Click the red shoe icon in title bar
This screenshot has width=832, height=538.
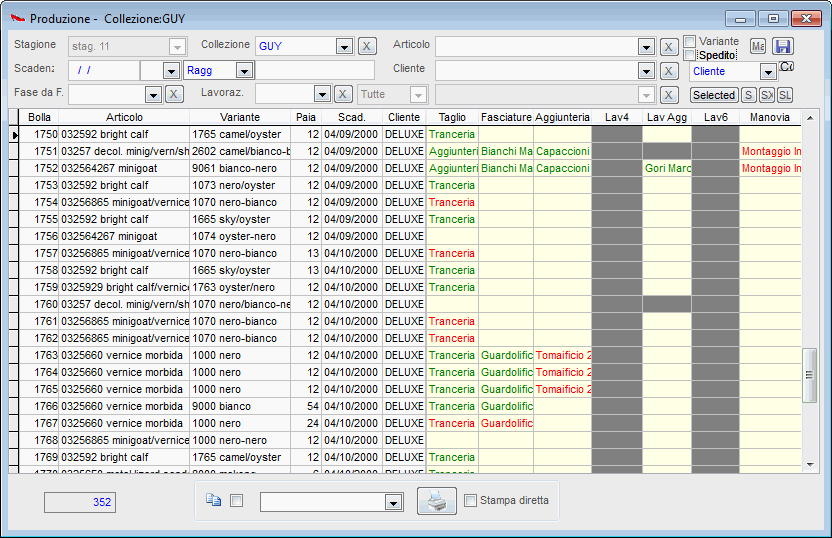pos(18,19)
